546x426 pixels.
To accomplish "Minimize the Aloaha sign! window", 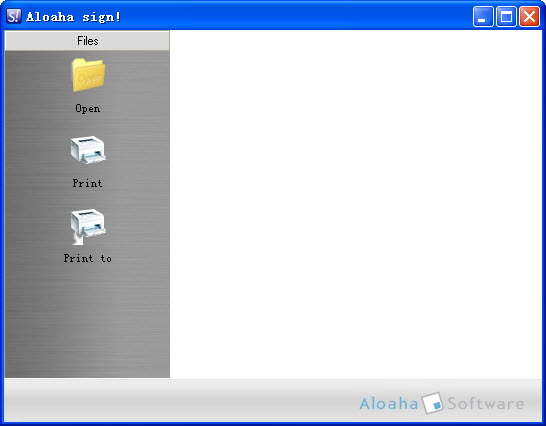I will coord(483,16).
